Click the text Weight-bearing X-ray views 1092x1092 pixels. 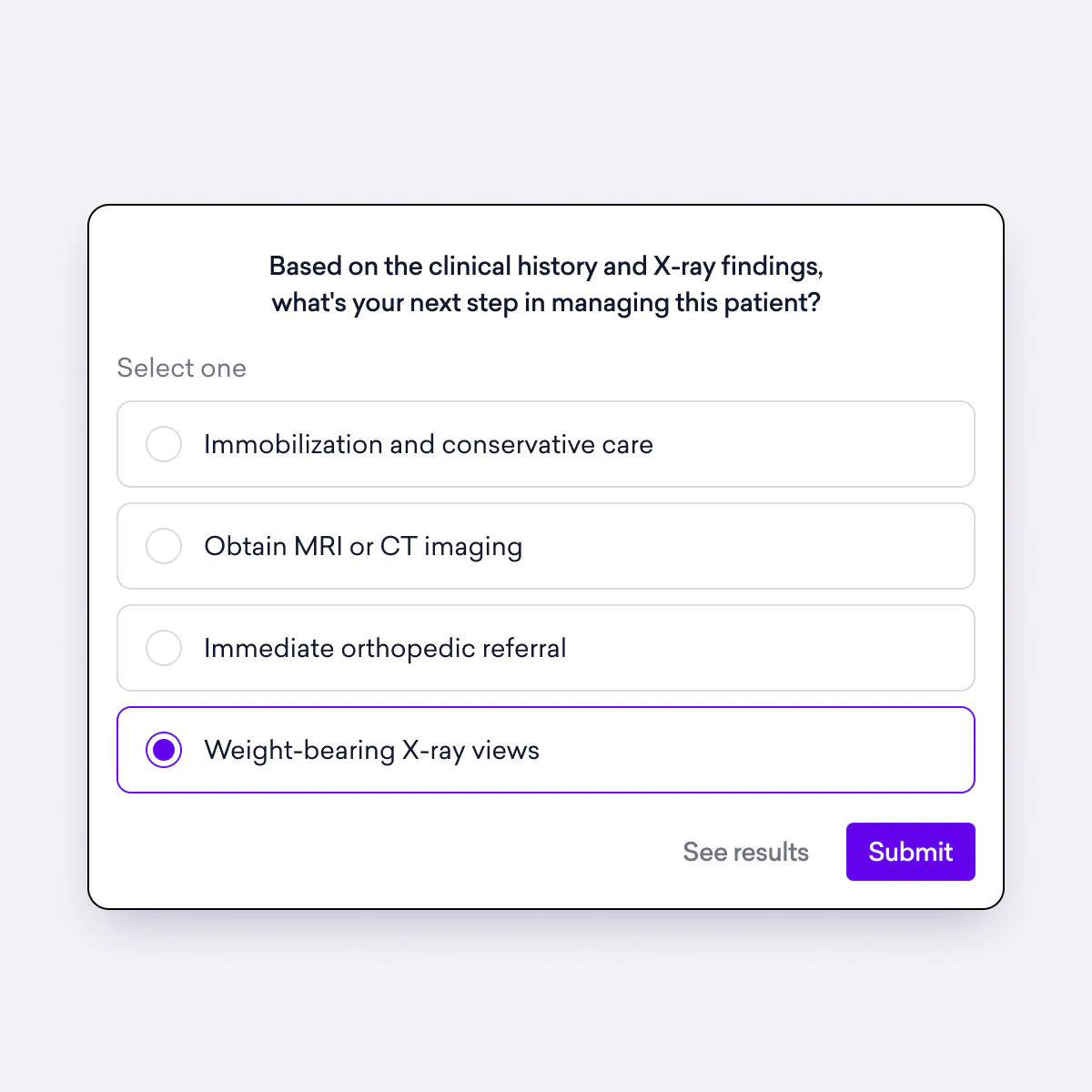tap(371, 750)
